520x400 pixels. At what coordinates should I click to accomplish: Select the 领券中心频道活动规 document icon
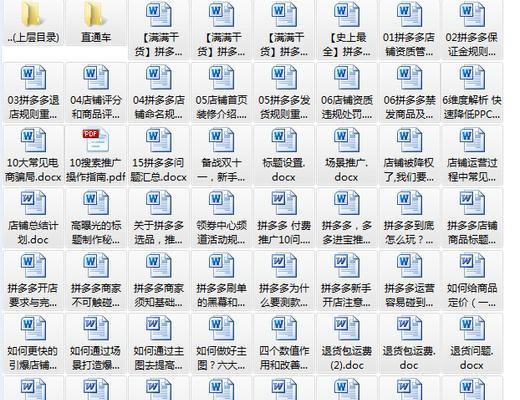(221, 203)
